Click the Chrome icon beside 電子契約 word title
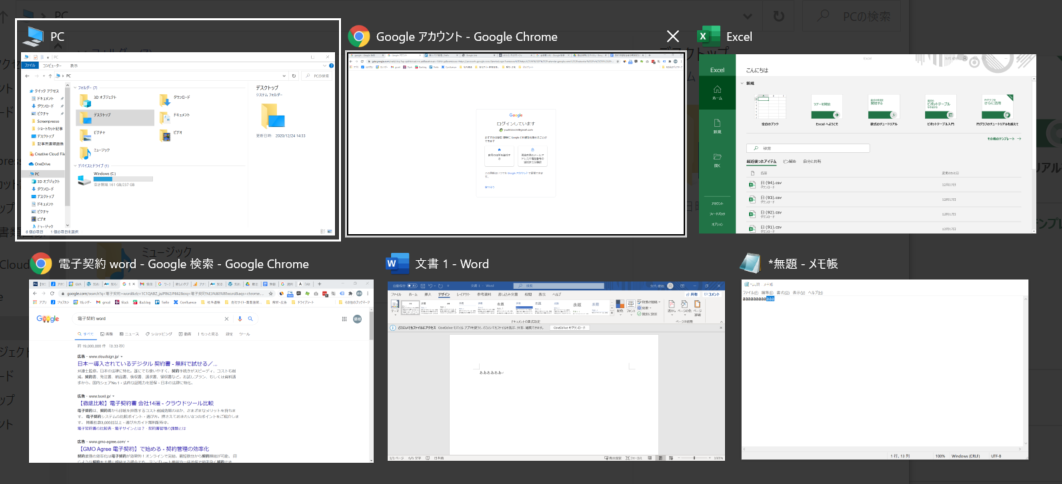 pyautogui.click(x=41, y=263)
